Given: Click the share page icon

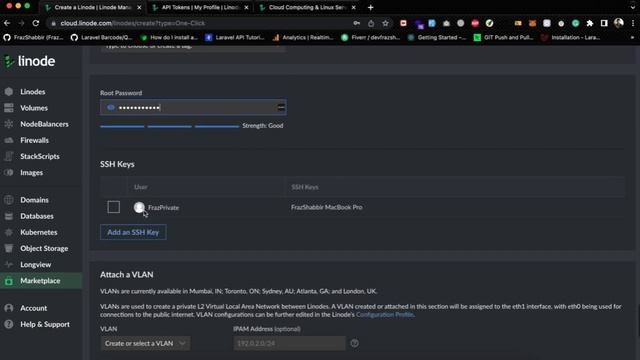Looking at the screenshot, I should (x=371, y=23).
